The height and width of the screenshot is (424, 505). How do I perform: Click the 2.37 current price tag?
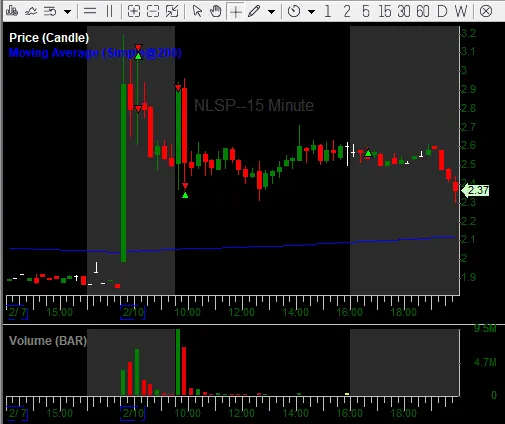(475, 190)
